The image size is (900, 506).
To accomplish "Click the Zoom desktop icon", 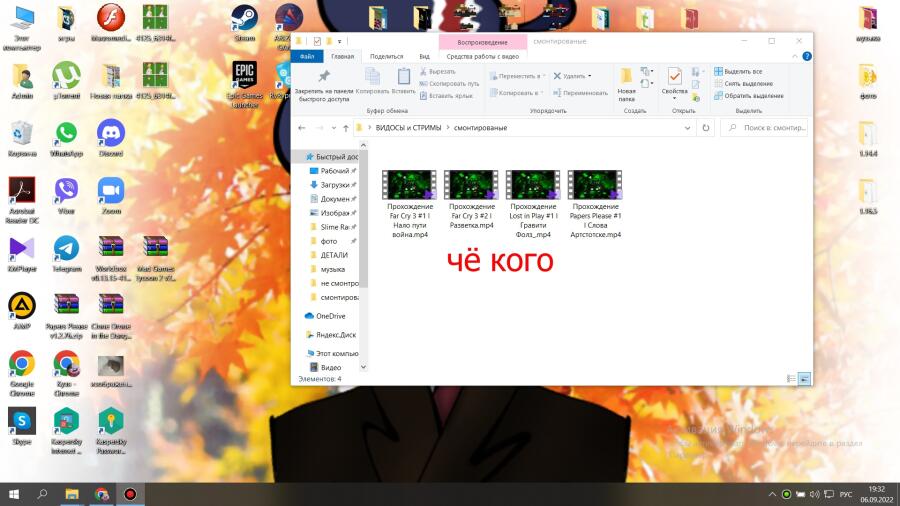I will click(x=111, y=196).
